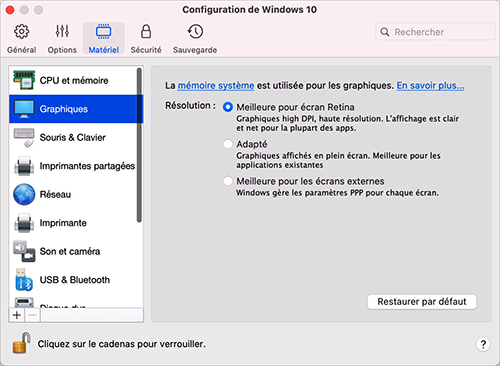500x366 pixels.
Task: Select the Matériel hardware tab
Action: click(104, 38)
